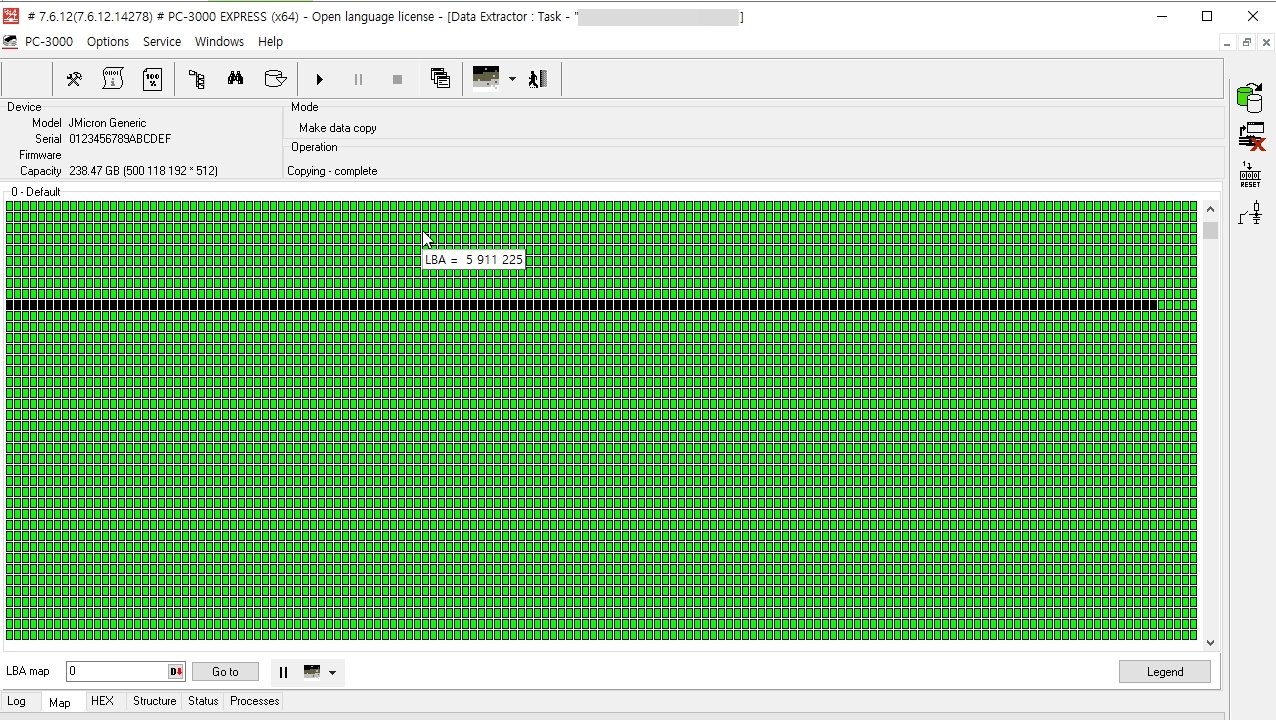Select the Map tab
This screenshot has width=1276, height=720.
(x=60, y=702)
